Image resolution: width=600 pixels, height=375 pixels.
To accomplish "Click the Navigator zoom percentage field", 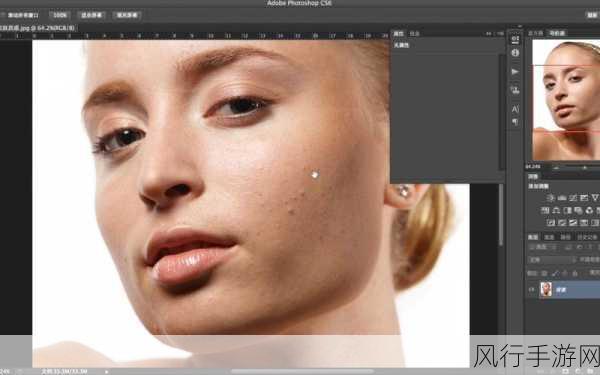I will click(x=533, y=167).
